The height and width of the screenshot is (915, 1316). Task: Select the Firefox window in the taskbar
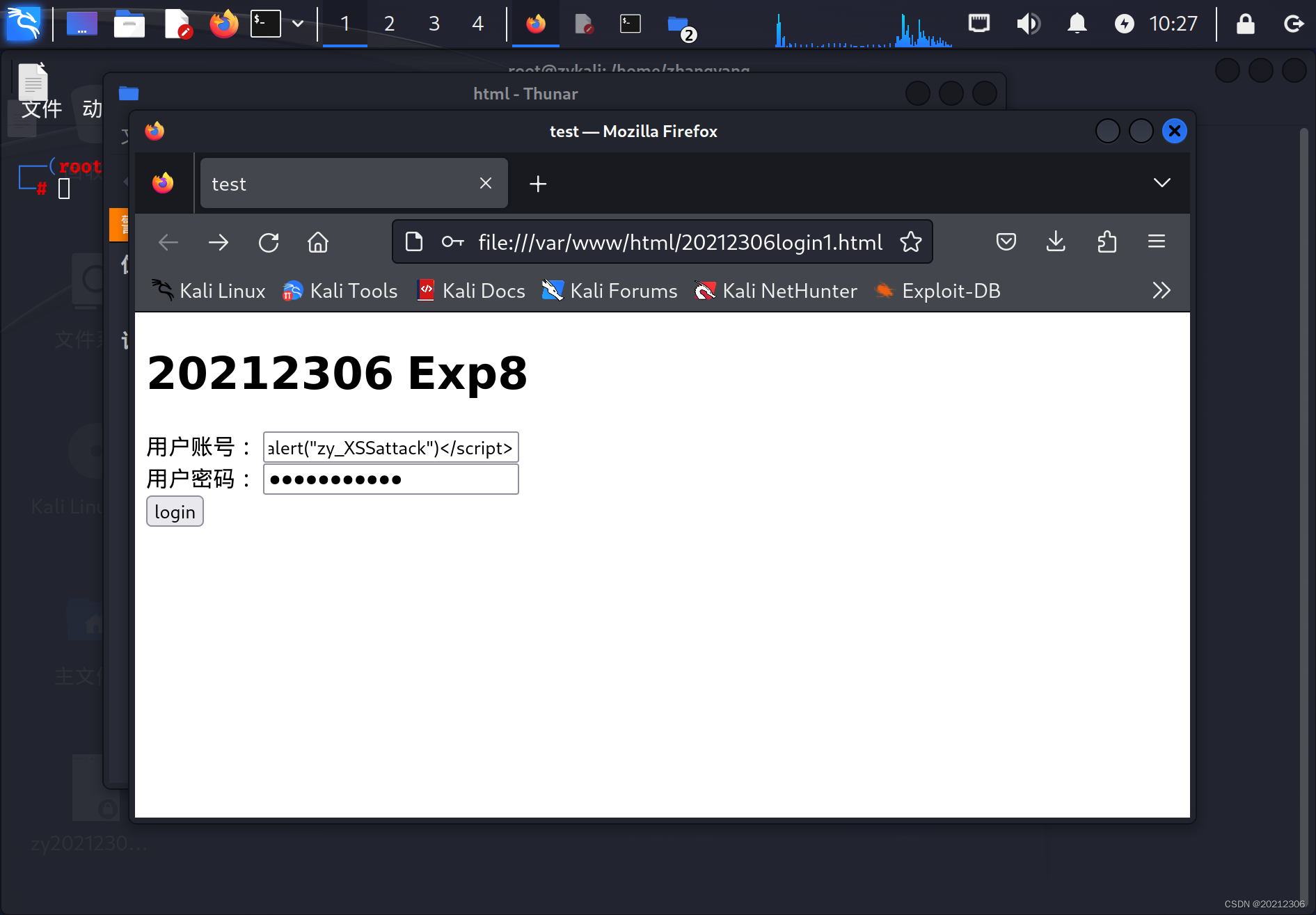(536, 24)
